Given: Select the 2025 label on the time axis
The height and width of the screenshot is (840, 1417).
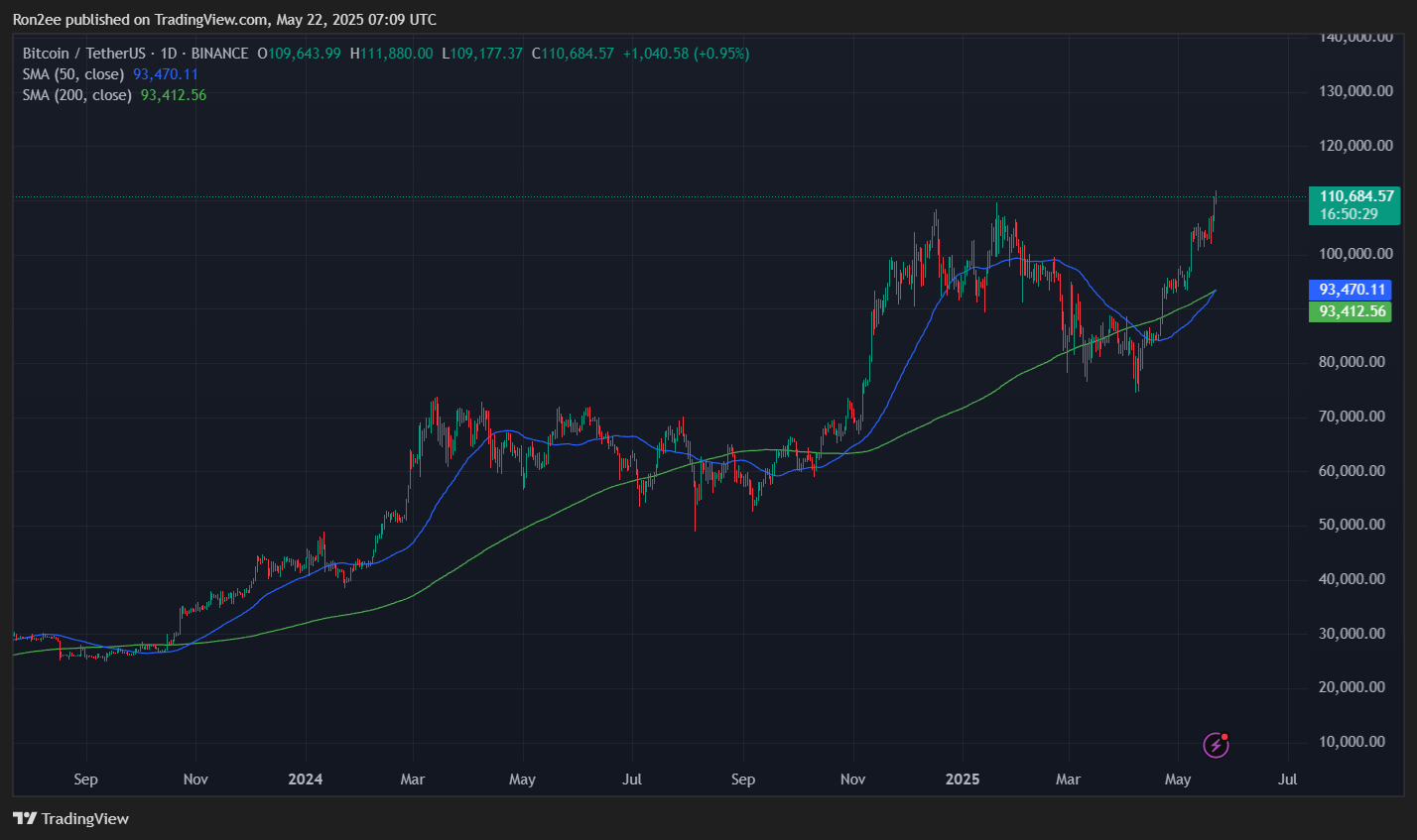Looking at the screenshot, I should coord(962,780).
